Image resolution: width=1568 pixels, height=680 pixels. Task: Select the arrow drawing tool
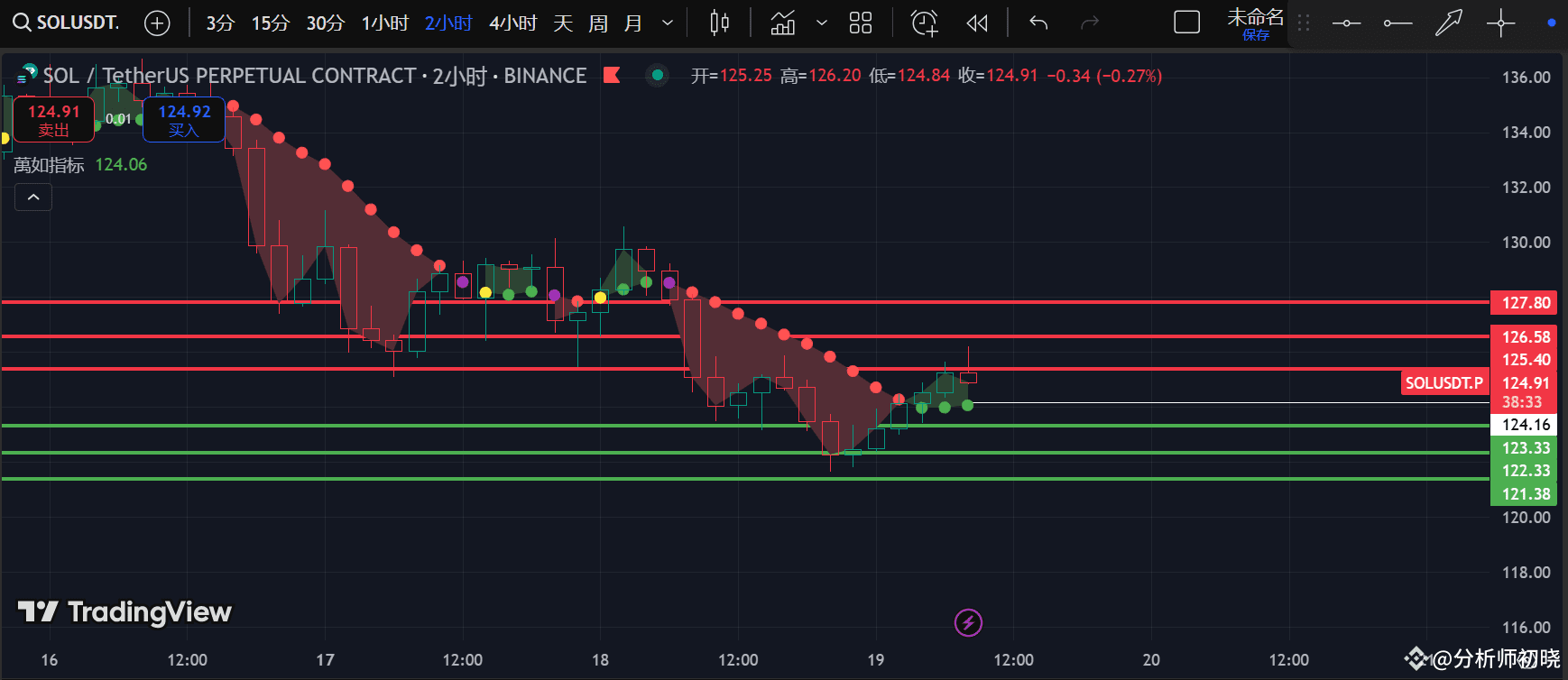(x=1449, y=23)
